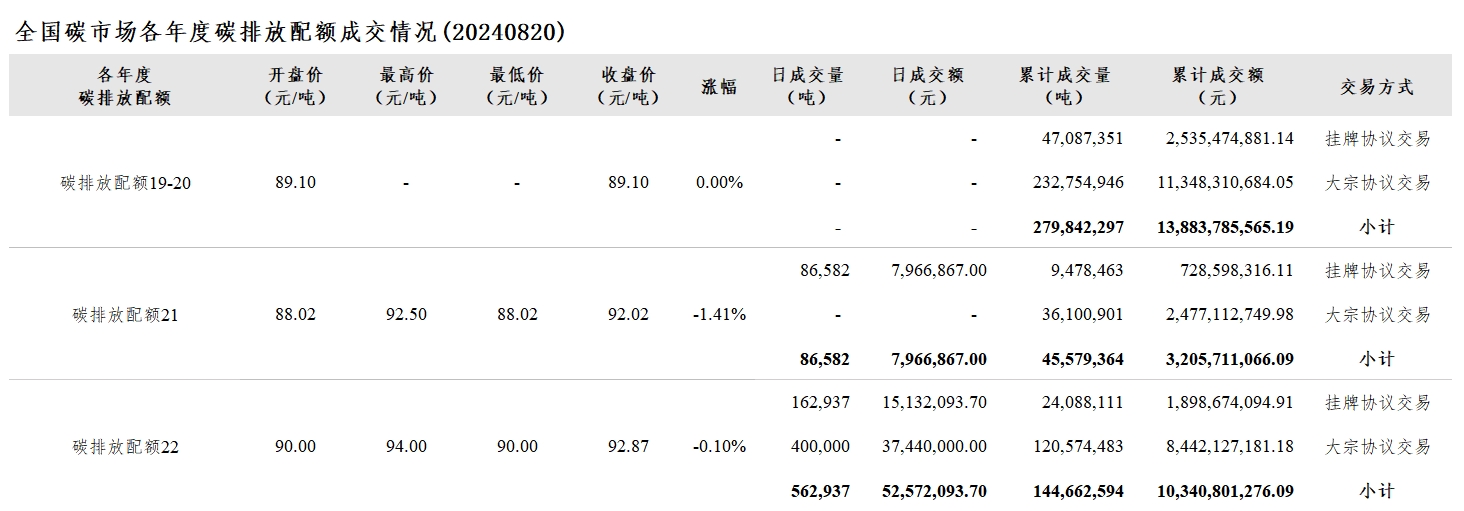The image size is (1464, 511).
Task: Click the 碳排放配额19-20 row label
Action: (126, 183)
